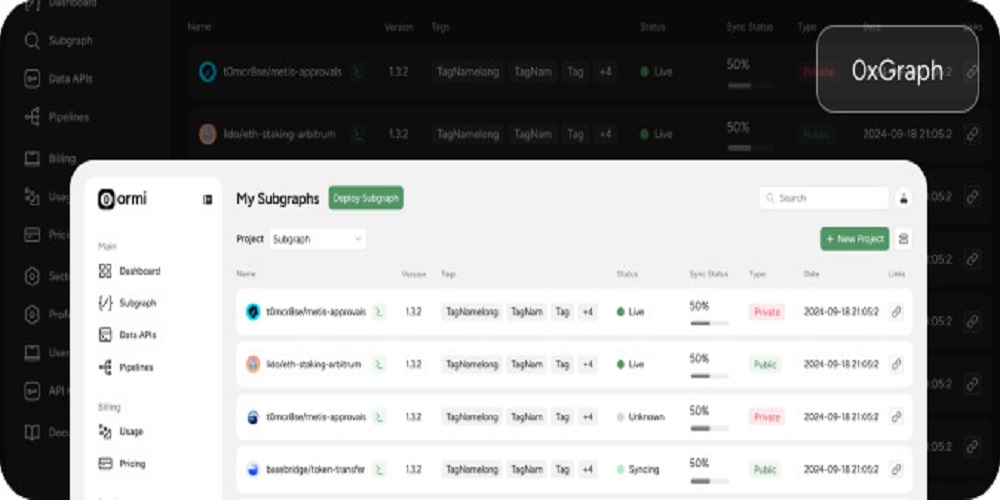Screen dimensions: 1000x500
Task: Select Subgraph in the light window sidebar
Action: [x=128, y=303]
